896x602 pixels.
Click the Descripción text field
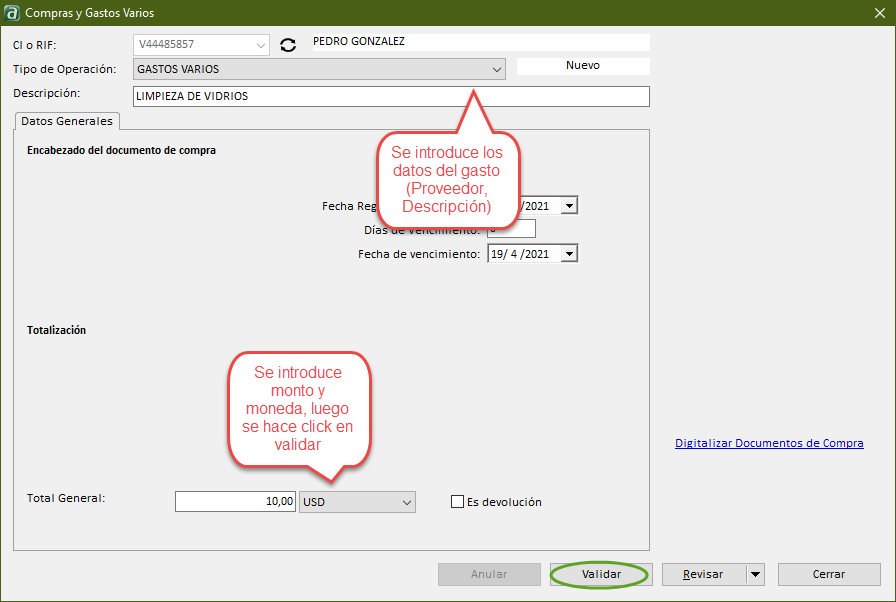click(x=390, y=96)
